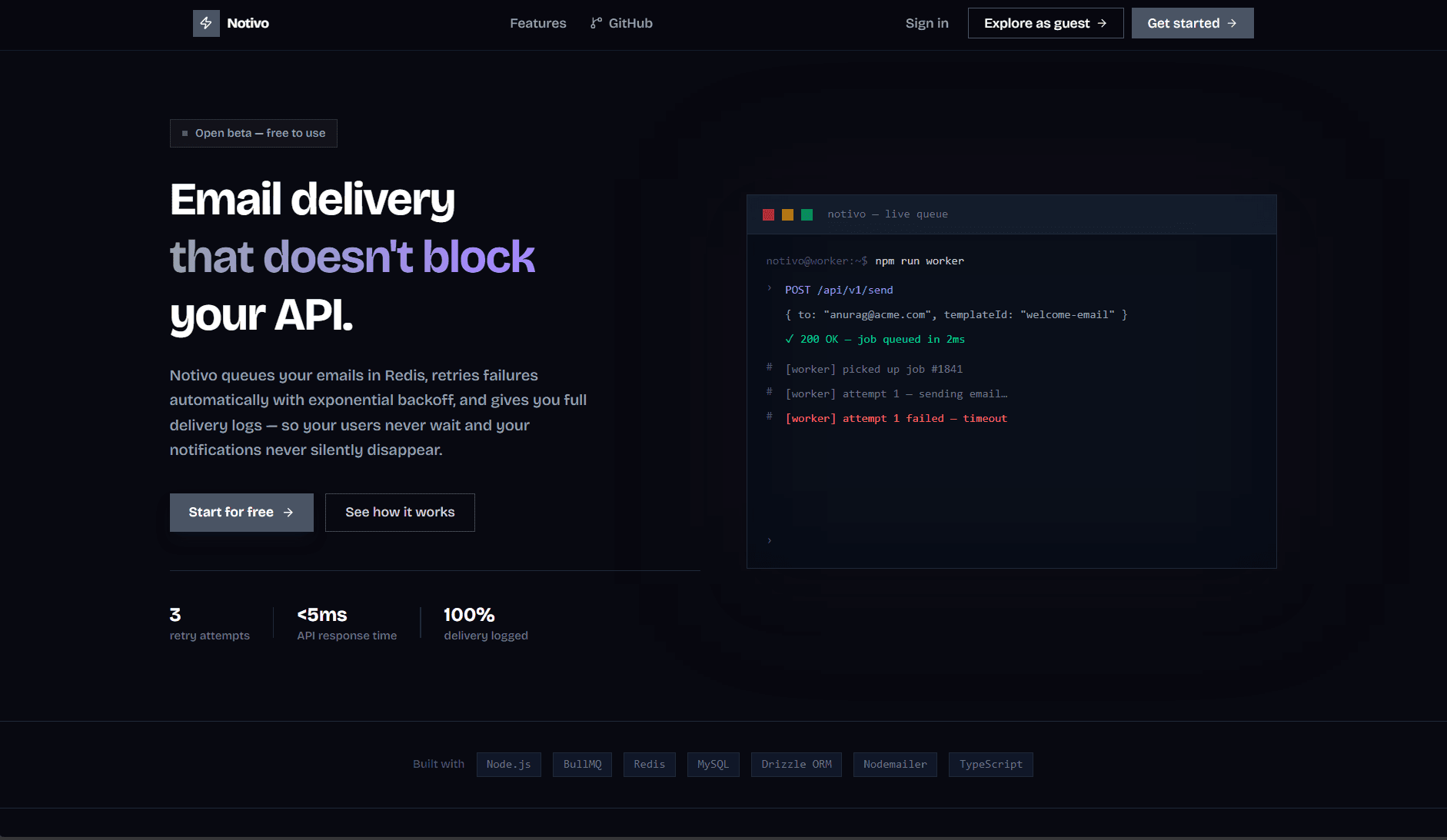Click the Open beta — free to use badge
The width and height of the screenshot is (1447, 840).
click(x=254, y=133)
